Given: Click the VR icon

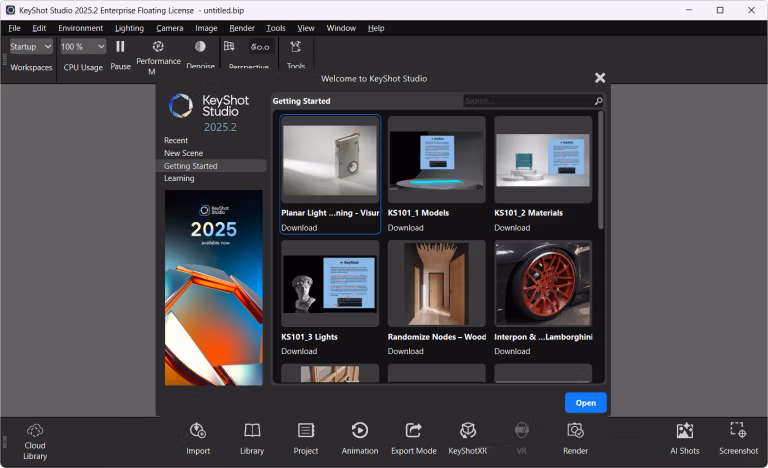Looking at the screenshot, I should point(522,431).
